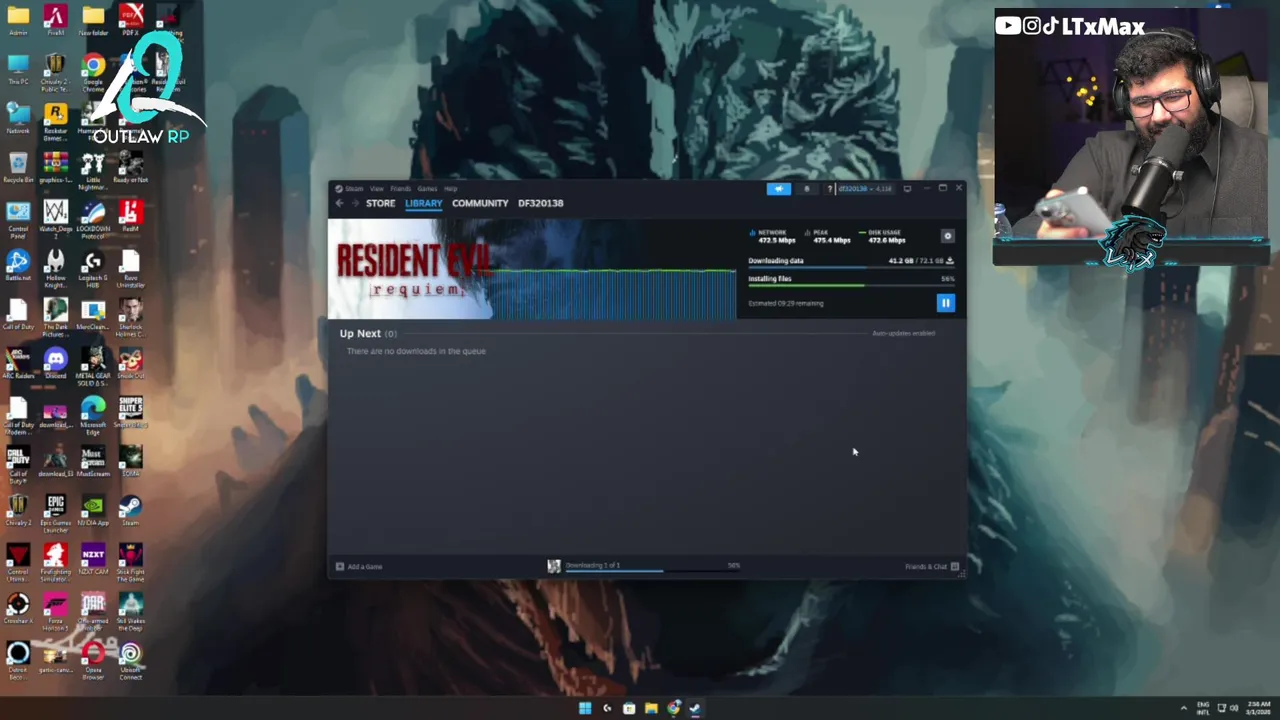Select the Epic Games Launcher desktop shortcut

coord(56,513)
